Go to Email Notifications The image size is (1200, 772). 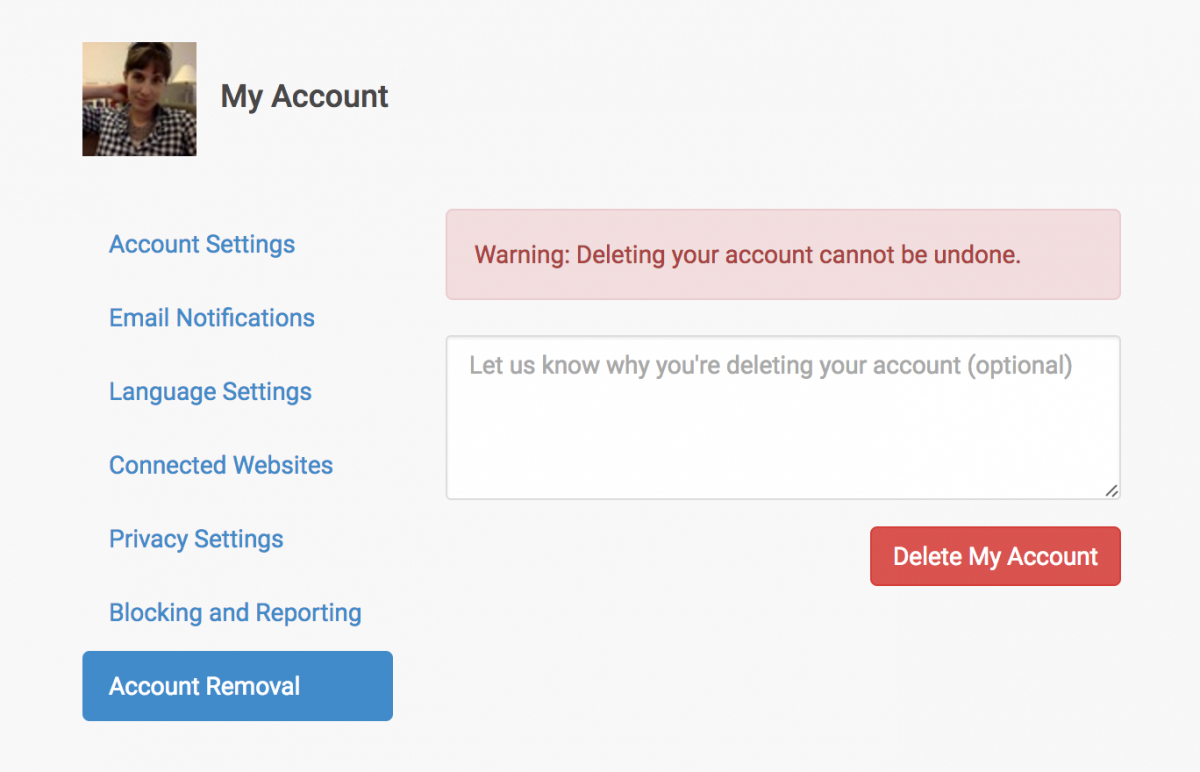click(212, 318)
